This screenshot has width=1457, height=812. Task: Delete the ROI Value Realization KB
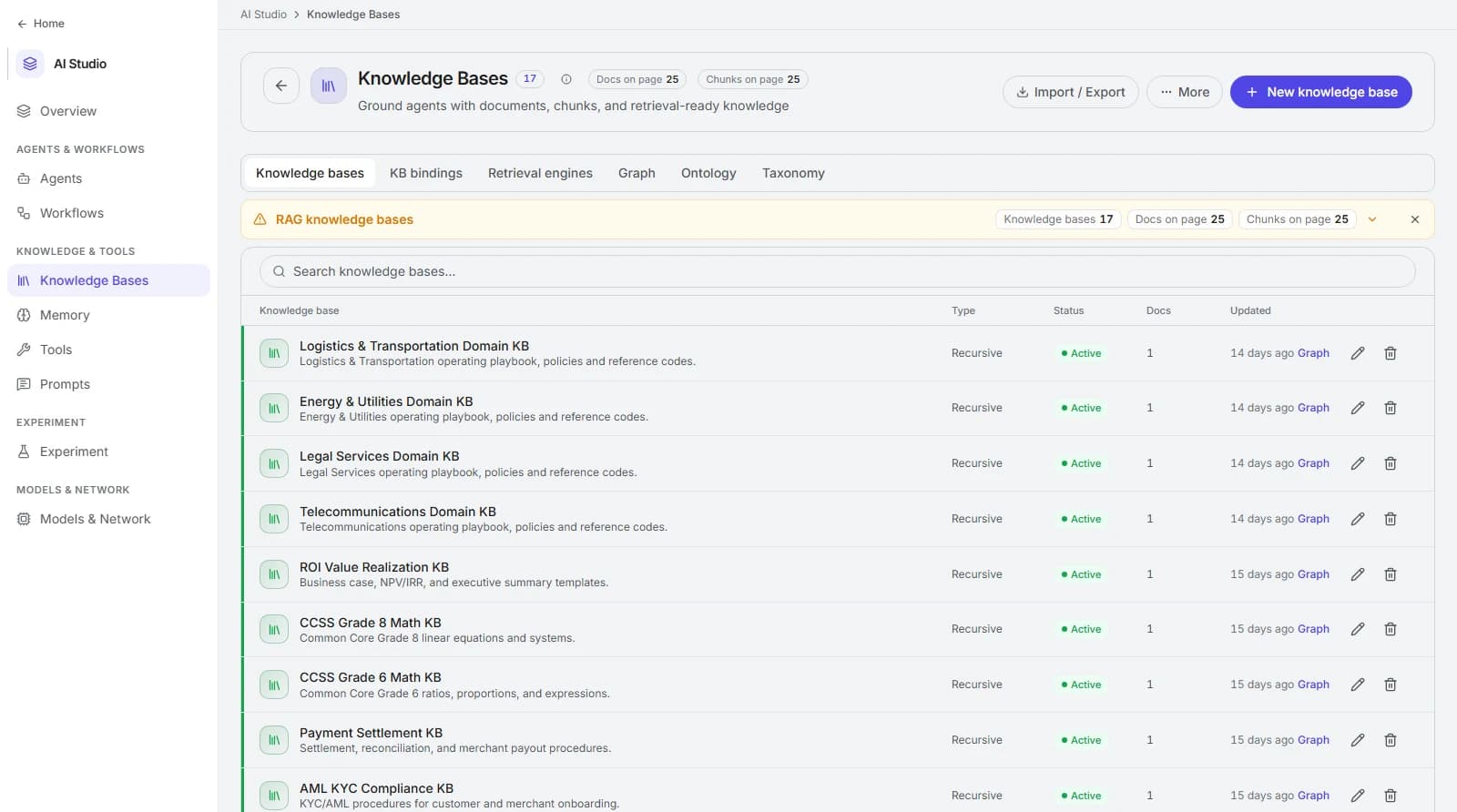pos(1391,574)
